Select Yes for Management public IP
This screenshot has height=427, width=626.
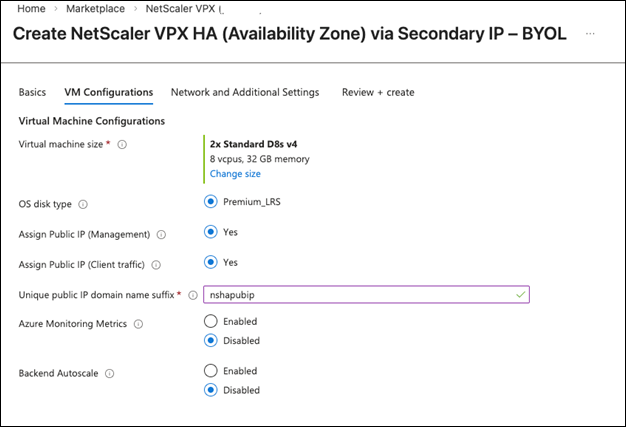pyautogui.click(x=210, y=232)
